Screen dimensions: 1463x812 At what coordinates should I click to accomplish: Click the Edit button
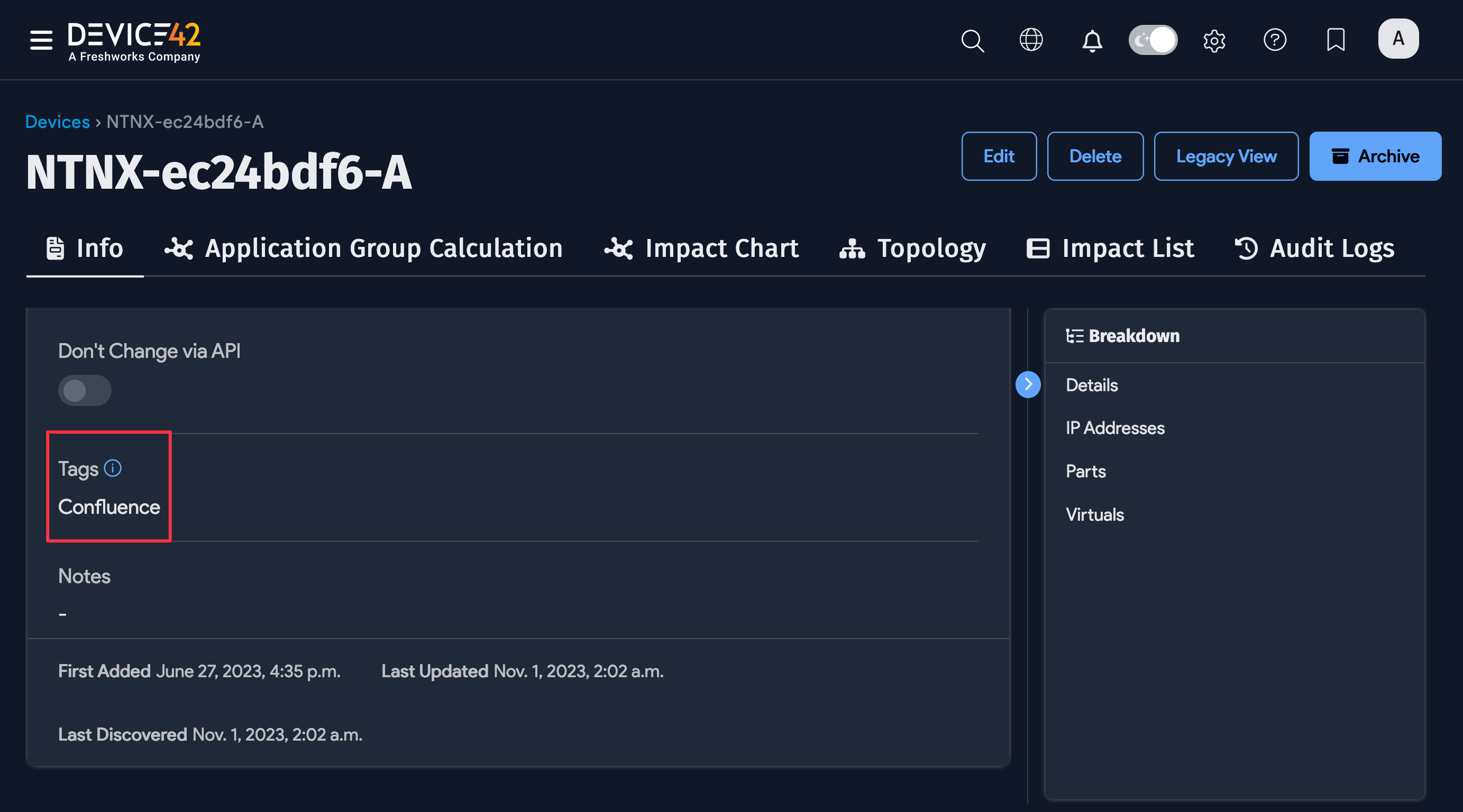point(999,156)
